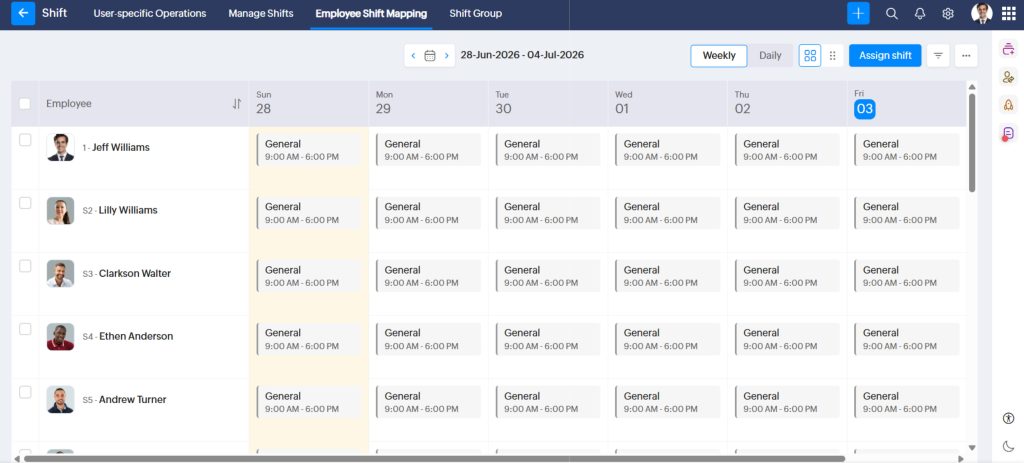This screenshot has width=1024, height=463.
Task: Open the Clarkson Walter employee name
Action: point(135,274)
